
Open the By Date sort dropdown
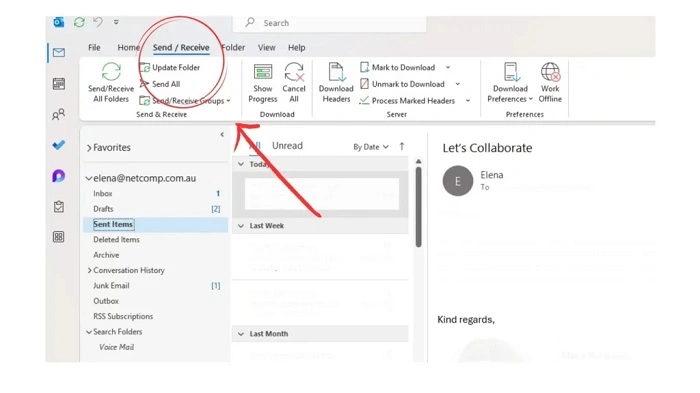pos(371,147)
